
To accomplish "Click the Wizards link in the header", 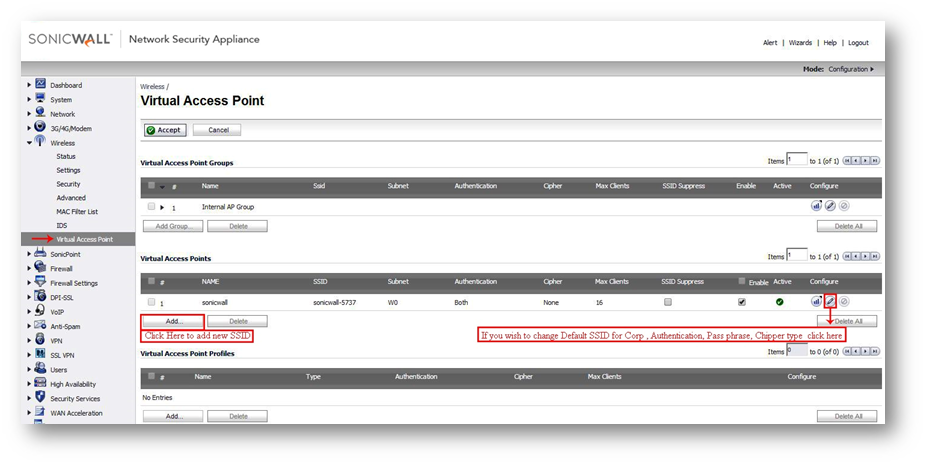I will pyautogui.click(x=800, y=43).
